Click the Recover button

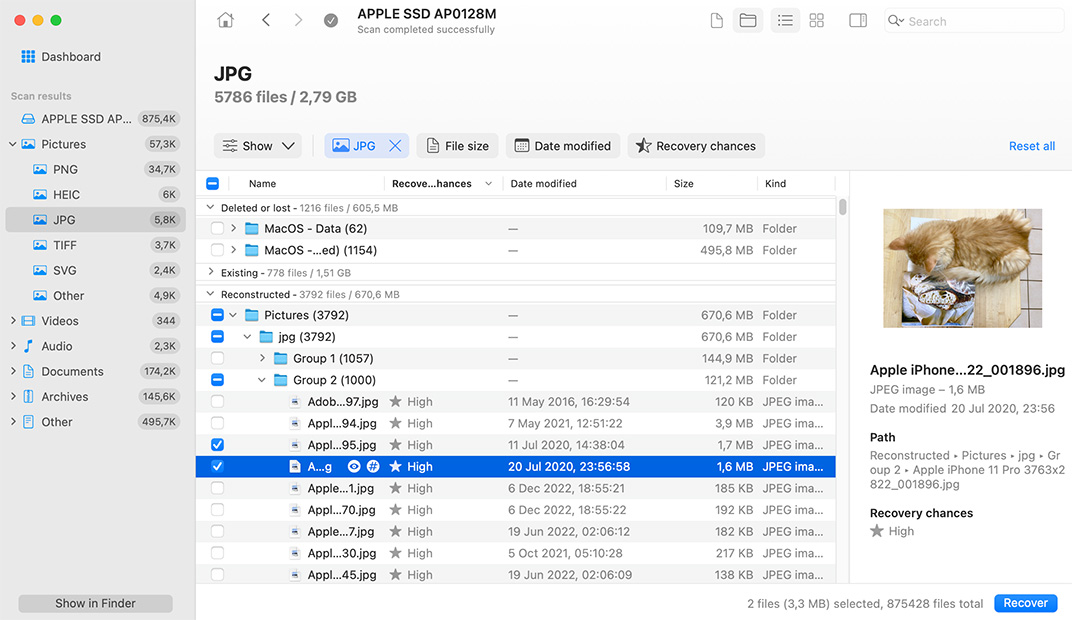(x=1025, y=603)
